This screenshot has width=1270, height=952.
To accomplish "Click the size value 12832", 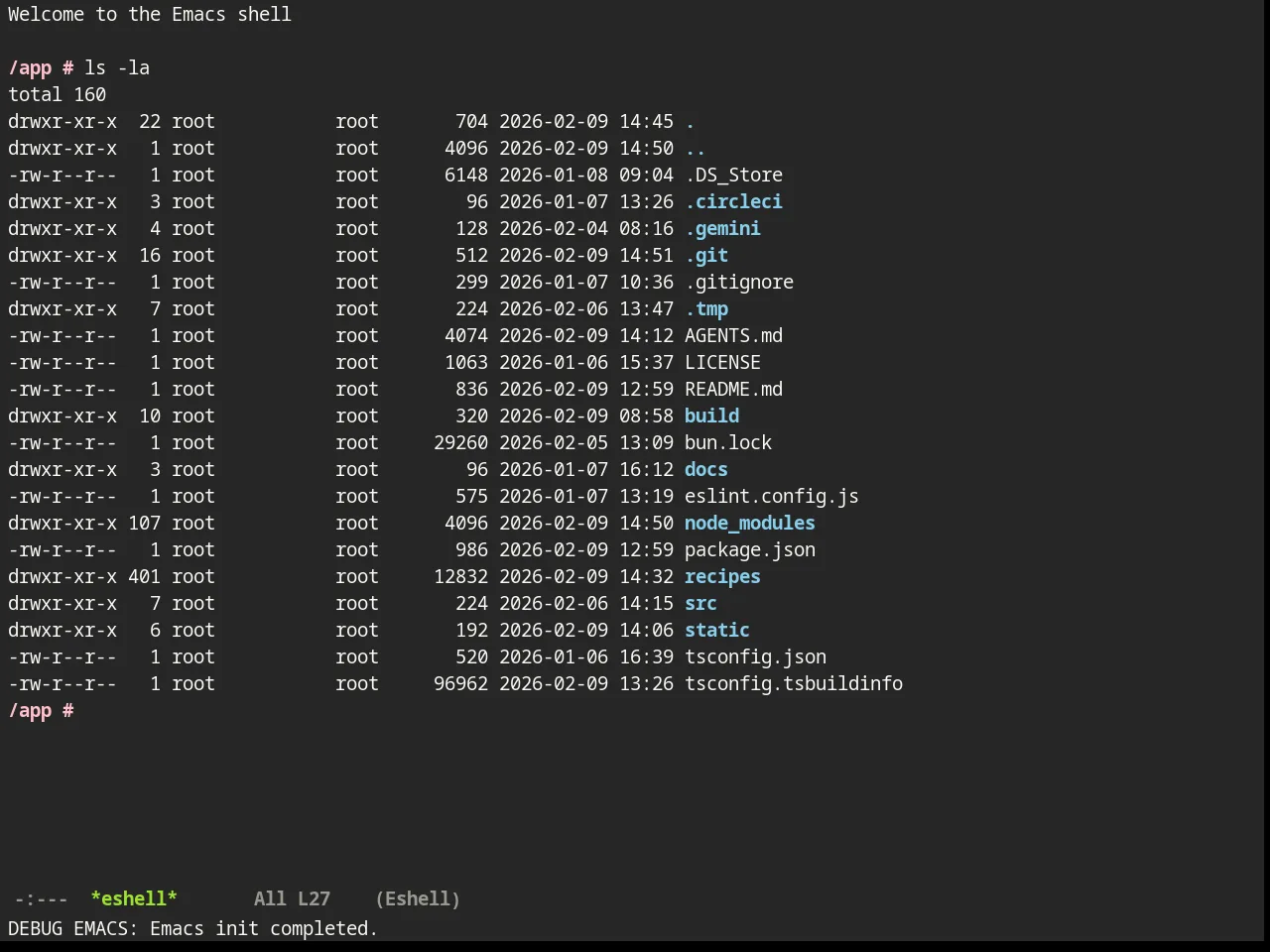I will (x=460, y=576).
